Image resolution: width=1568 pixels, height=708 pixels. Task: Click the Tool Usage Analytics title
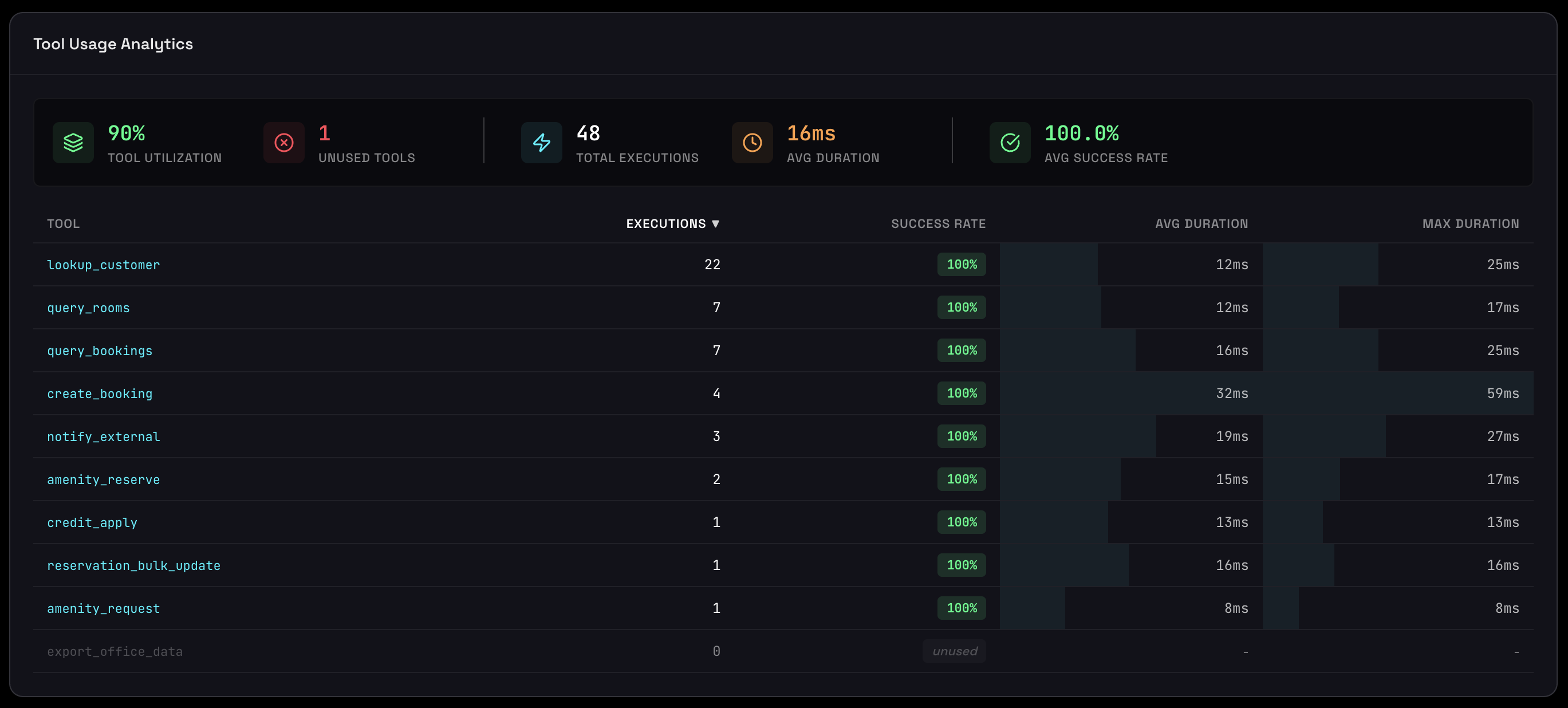[113, 43]
